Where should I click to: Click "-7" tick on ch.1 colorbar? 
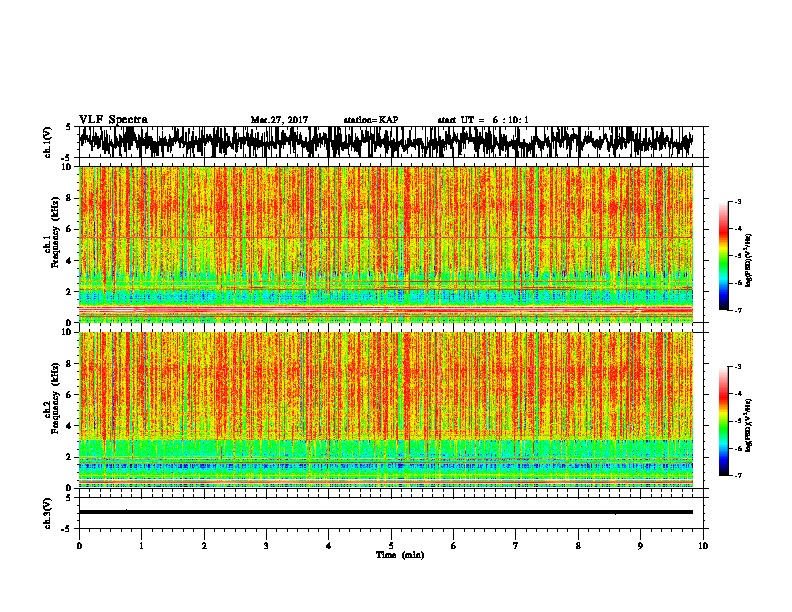737,310
